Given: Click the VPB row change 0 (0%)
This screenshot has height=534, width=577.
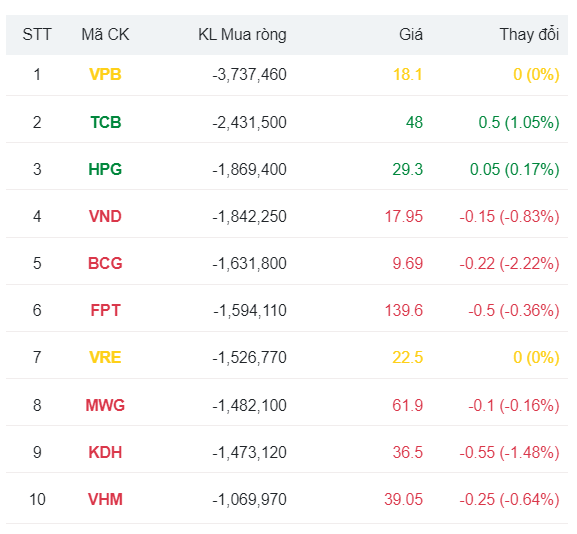Looking at the screenshot, I should [x=536, y=75].
